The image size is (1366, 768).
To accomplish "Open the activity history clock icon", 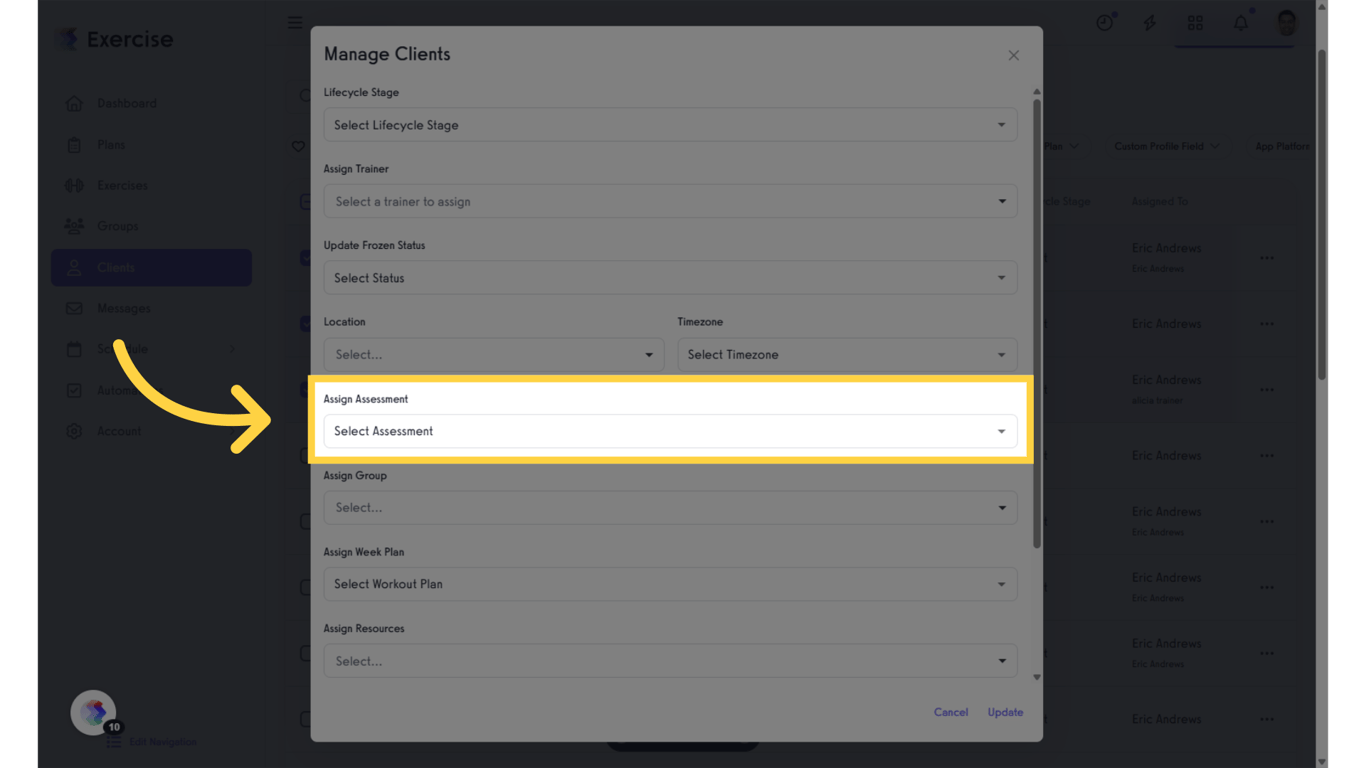I will click(1105, 22).
